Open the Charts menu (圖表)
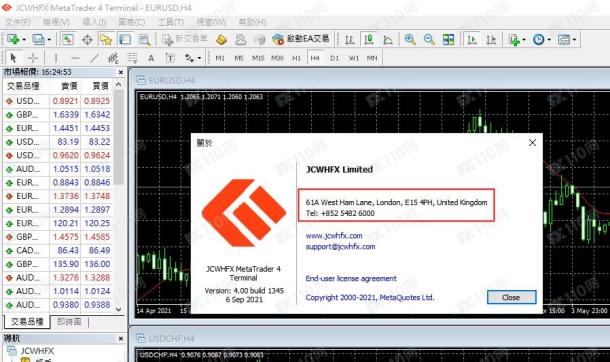 click(x=131, y=22)
